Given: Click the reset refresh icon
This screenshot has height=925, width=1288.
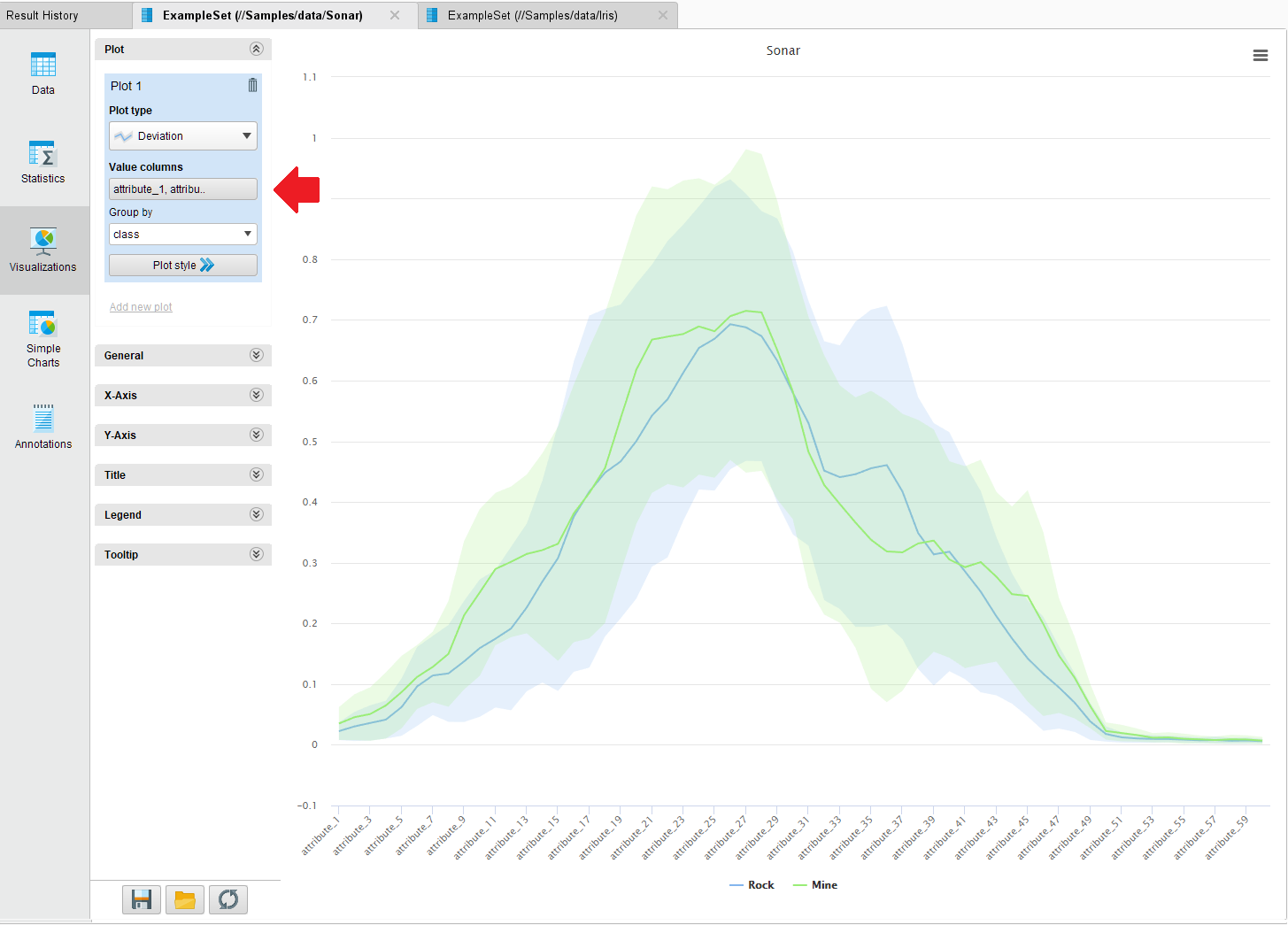Looking at the screenshot, I should click(228, 899).
